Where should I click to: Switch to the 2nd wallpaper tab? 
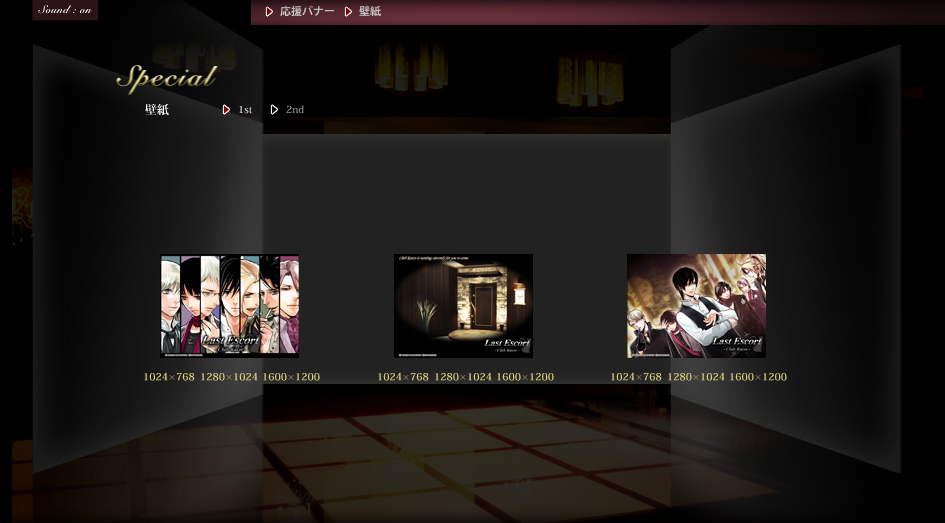point(294,110)
